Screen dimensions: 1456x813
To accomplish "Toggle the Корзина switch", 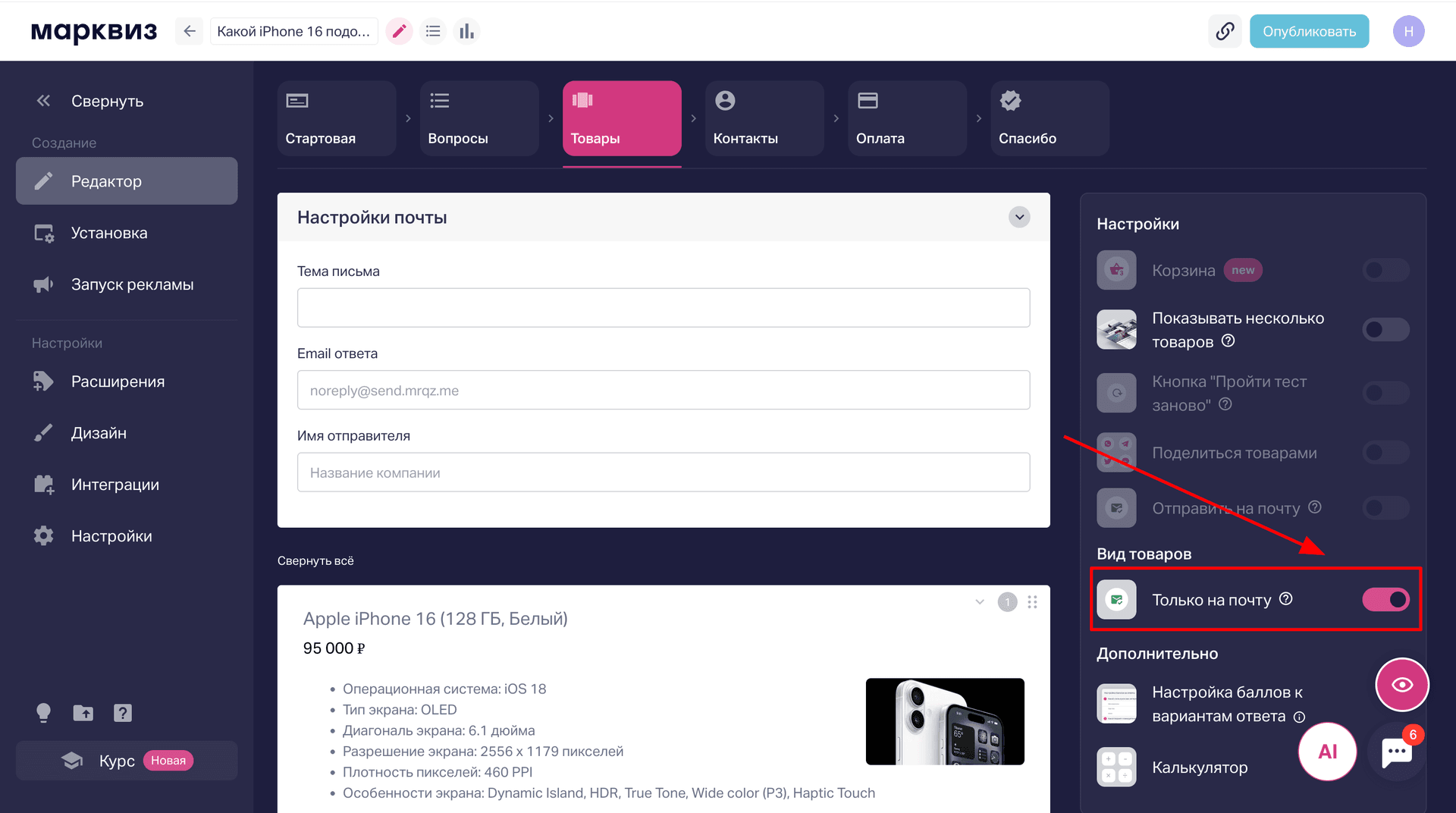I will 1385,270.
